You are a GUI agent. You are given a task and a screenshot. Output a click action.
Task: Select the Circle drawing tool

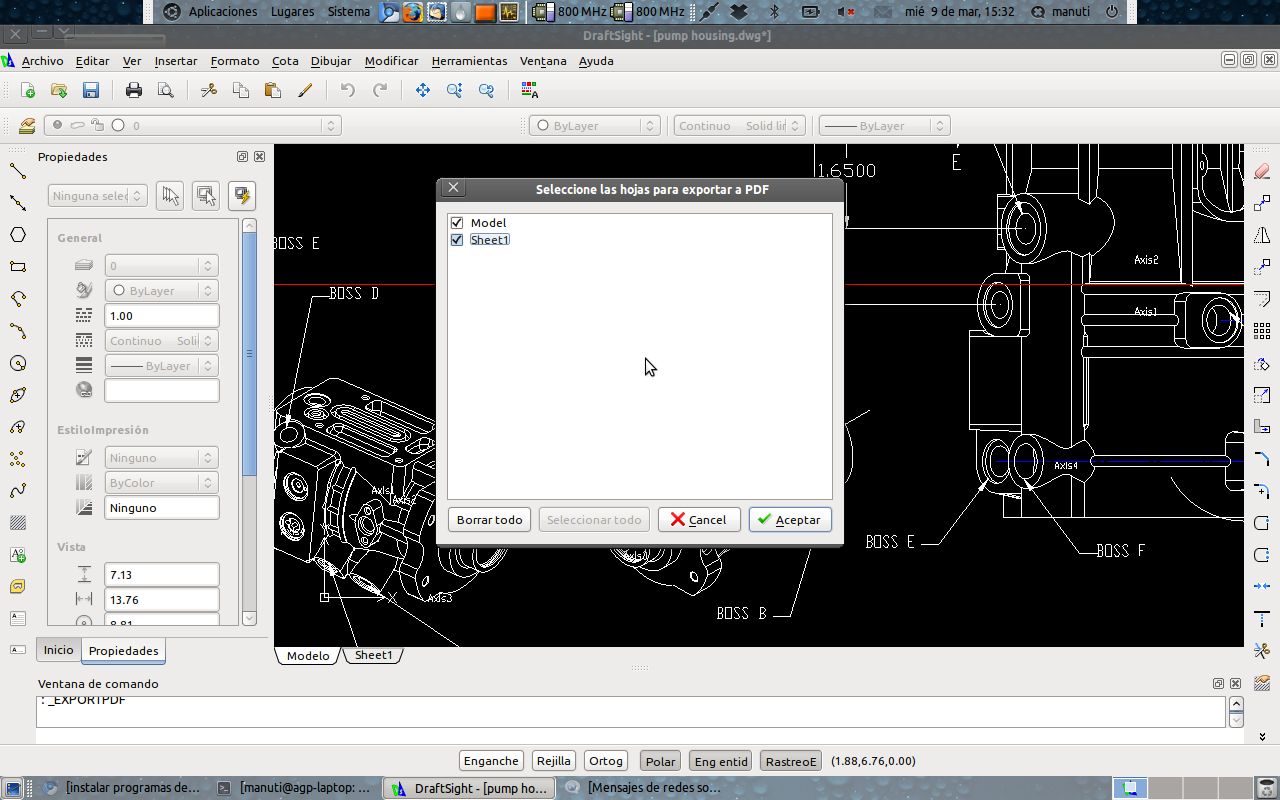(17, 362)
